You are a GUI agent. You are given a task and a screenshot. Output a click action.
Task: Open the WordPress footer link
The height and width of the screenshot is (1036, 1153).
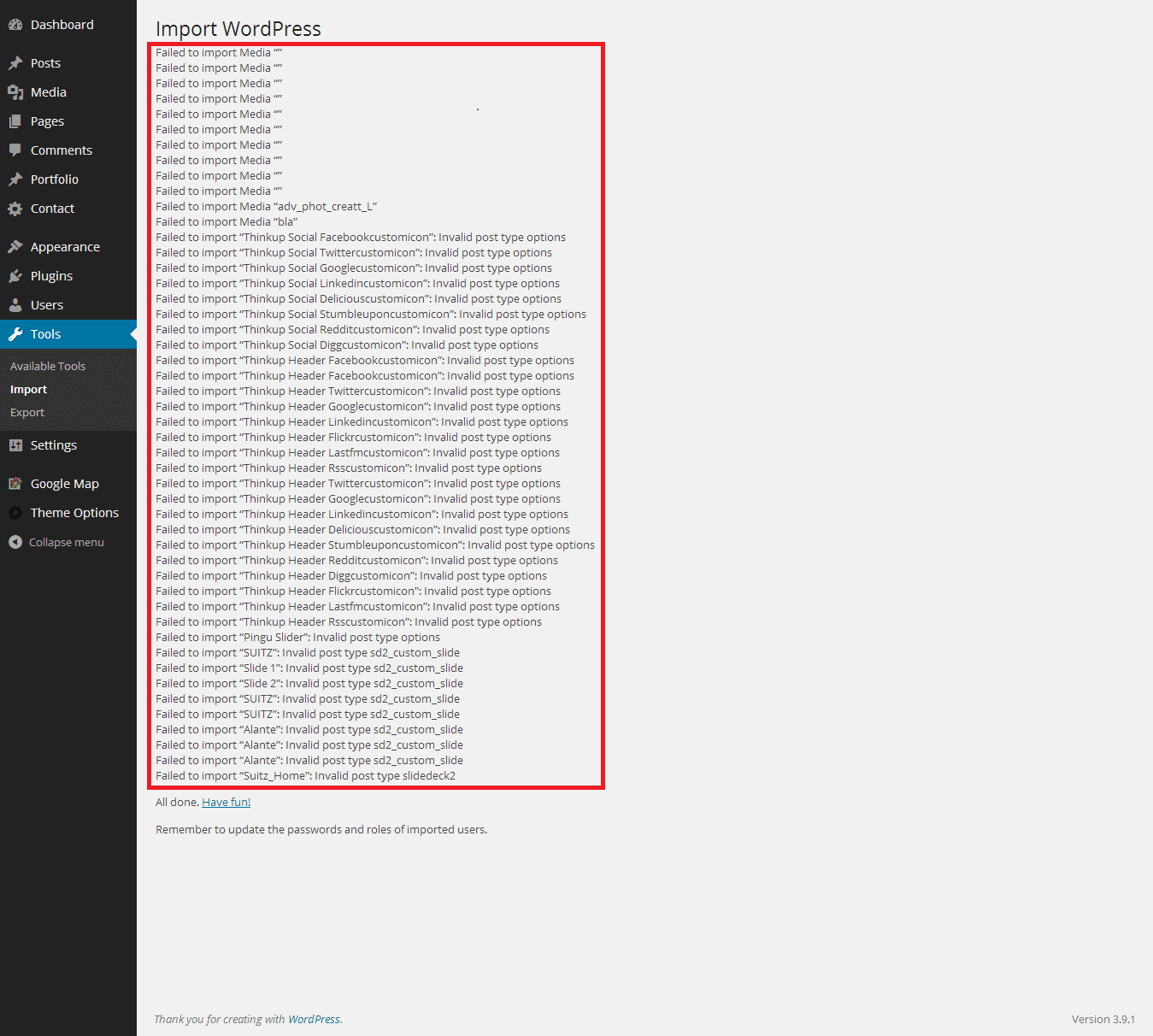tap(314, 1019)
